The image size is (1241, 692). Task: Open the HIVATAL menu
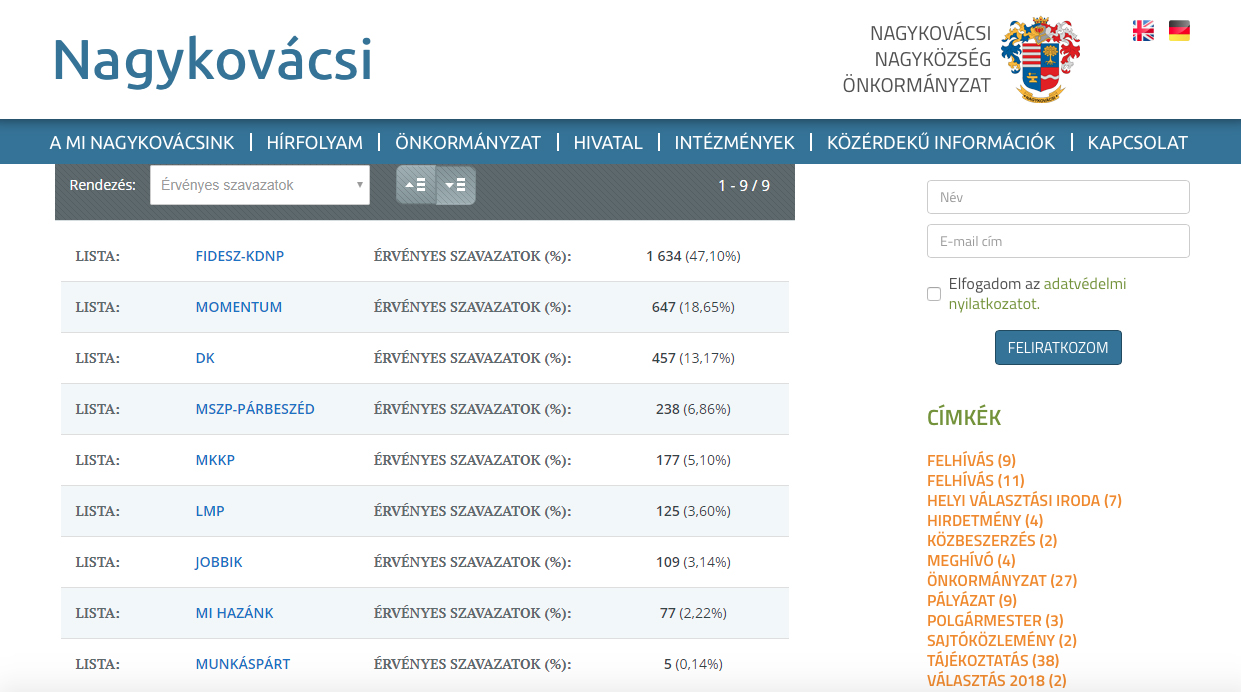608,143
